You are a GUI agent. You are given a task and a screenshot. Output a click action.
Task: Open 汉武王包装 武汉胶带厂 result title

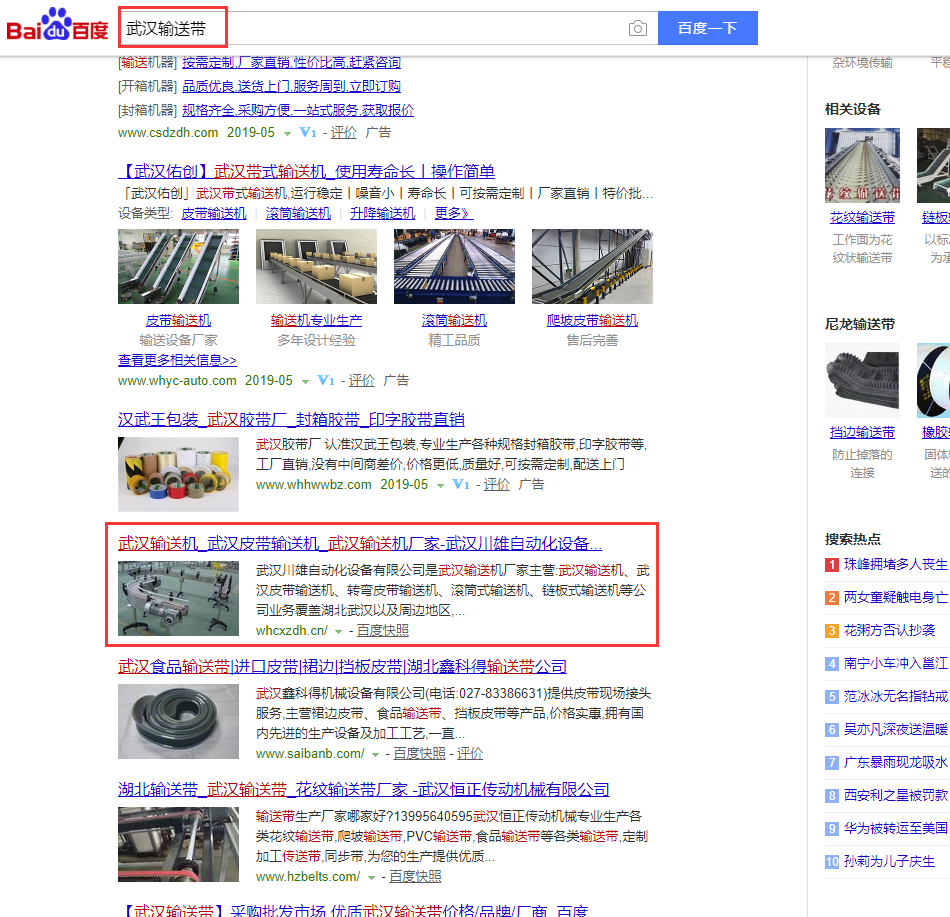[x=291, y=419]
